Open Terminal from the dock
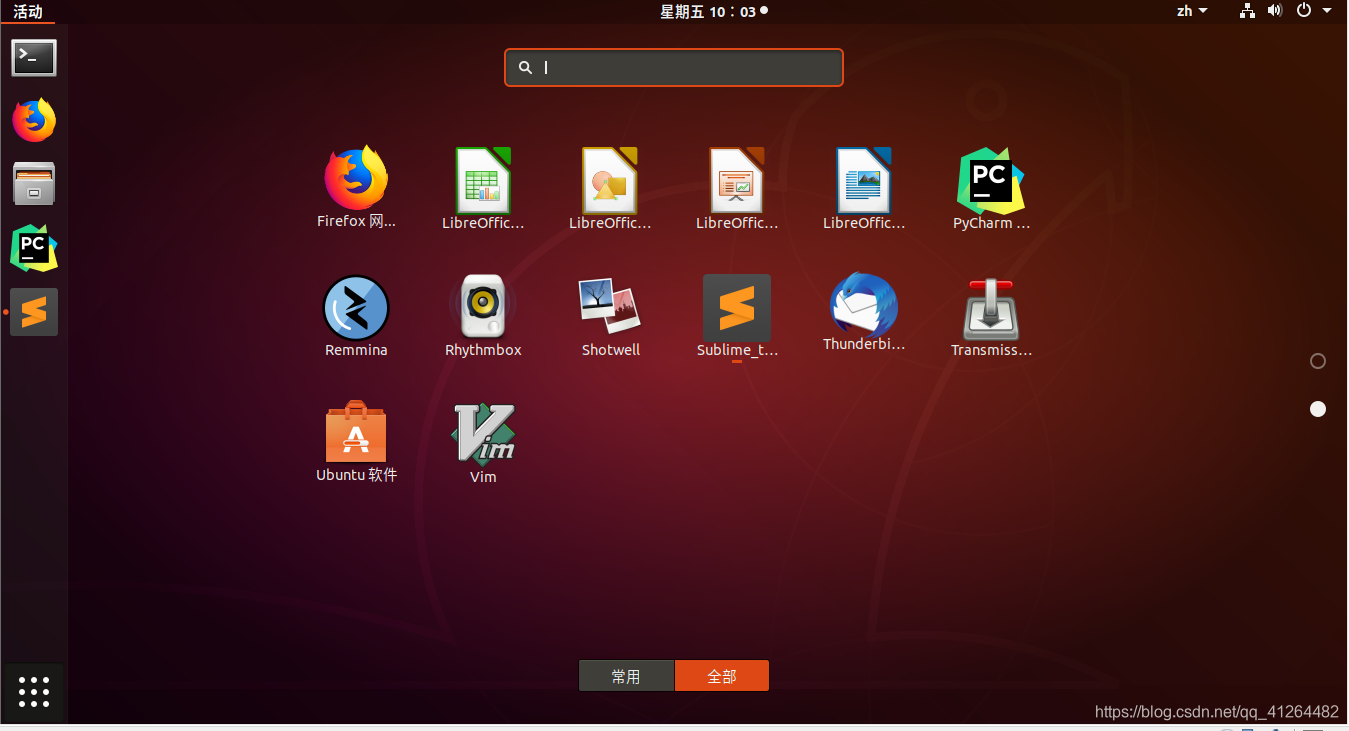 click(x=34, y=58)
